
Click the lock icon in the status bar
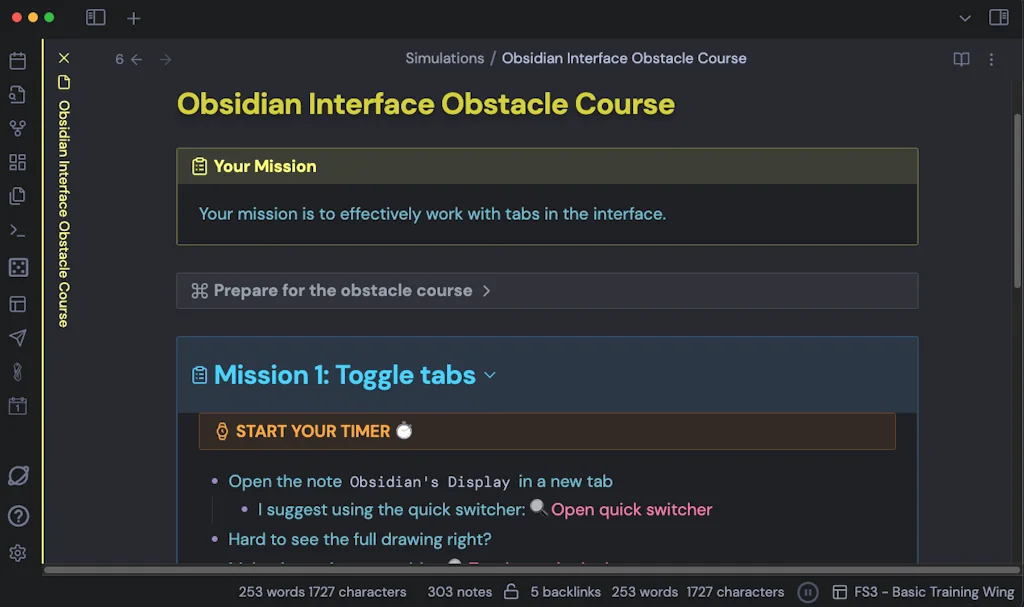[x=510, y=592]
